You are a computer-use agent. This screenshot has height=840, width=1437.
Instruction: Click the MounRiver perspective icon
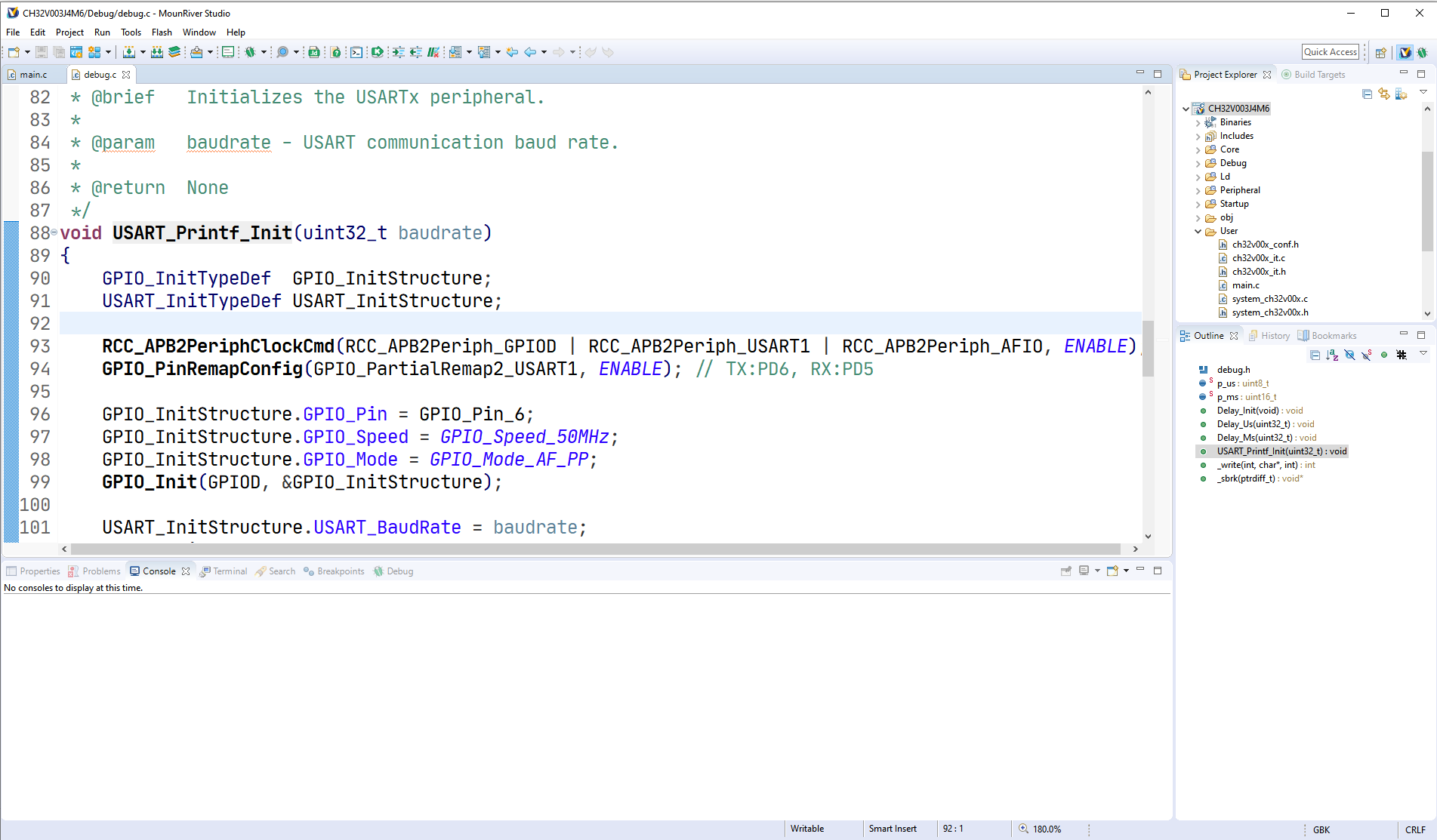coord(1405,52)
